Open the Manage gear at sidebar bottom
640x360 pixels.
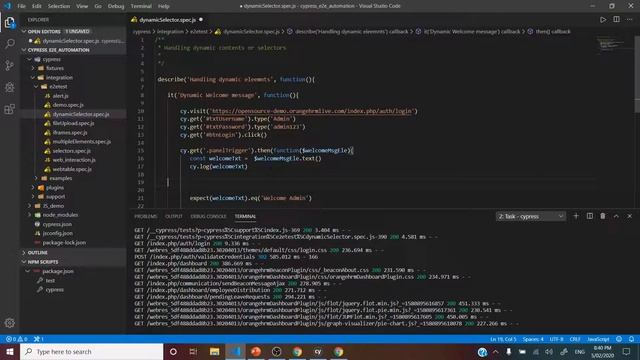click(10, 323)
